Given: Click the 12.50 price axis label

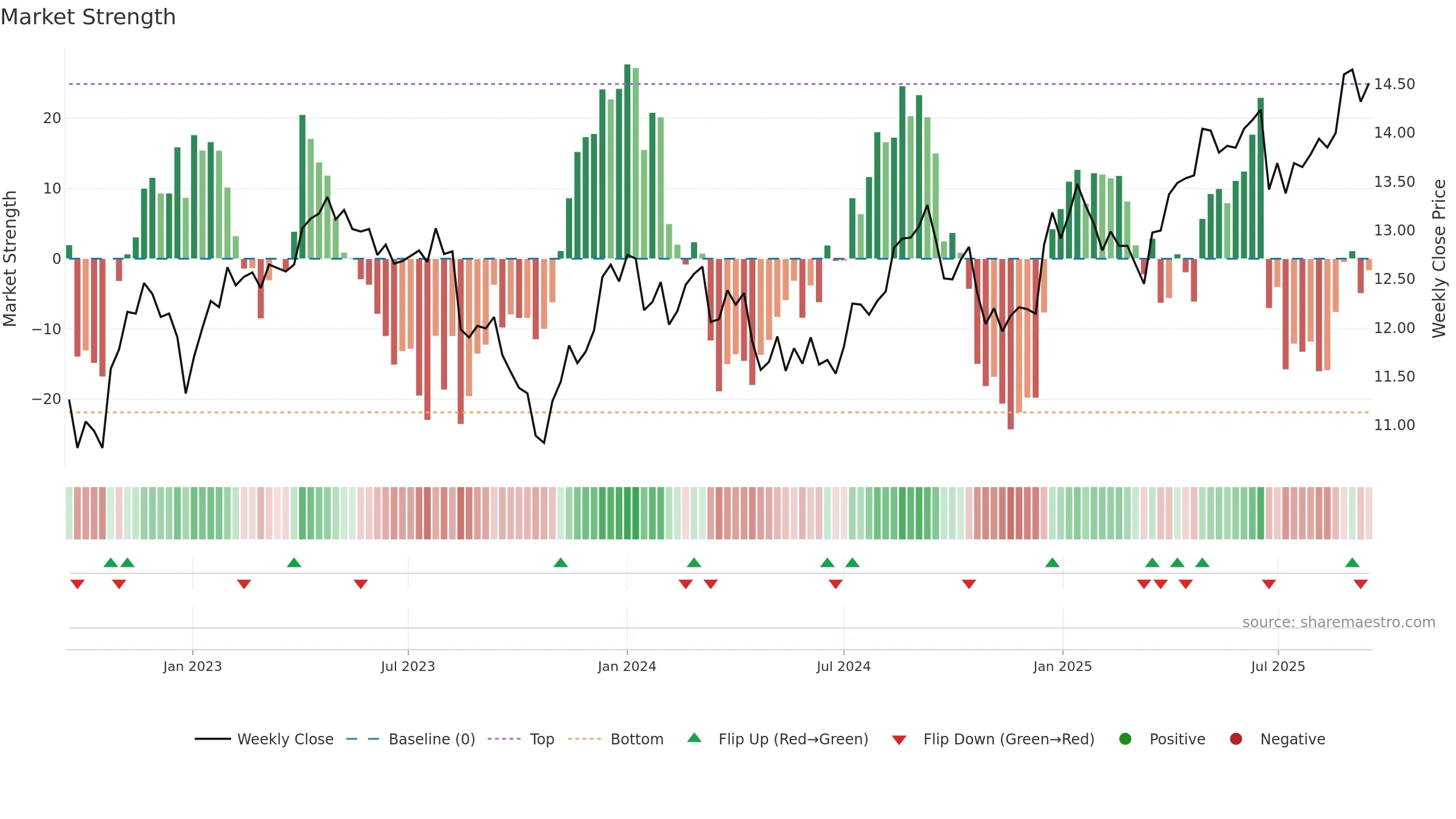Looking at the screenshot, I should tap(1394, 279).
